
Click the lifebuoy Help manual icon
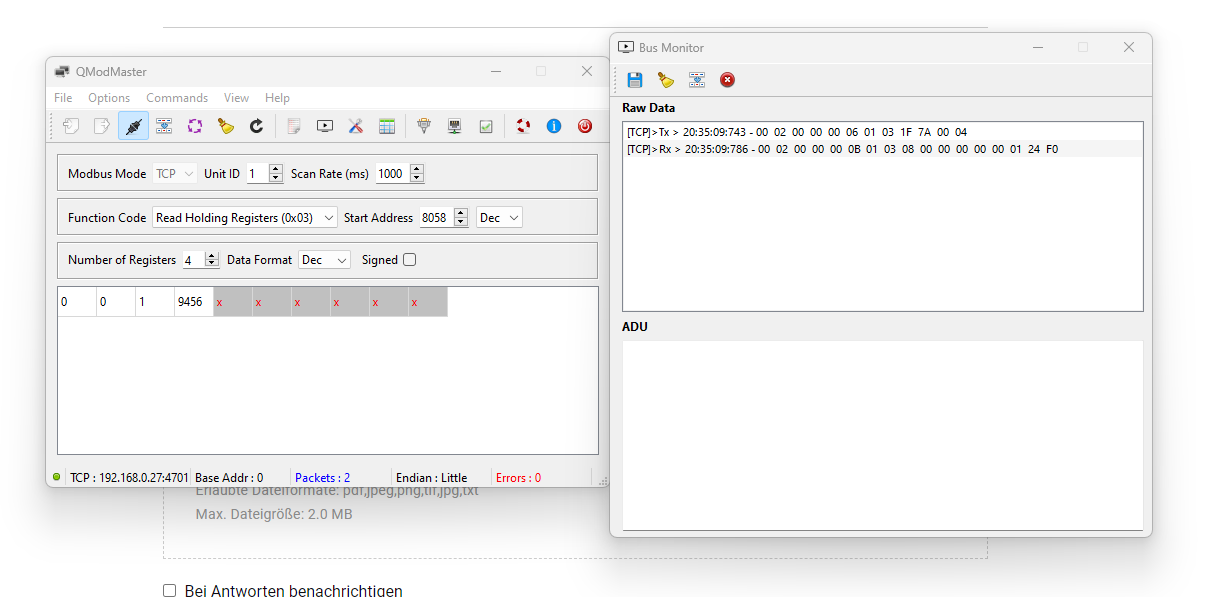tap(523, 126)
